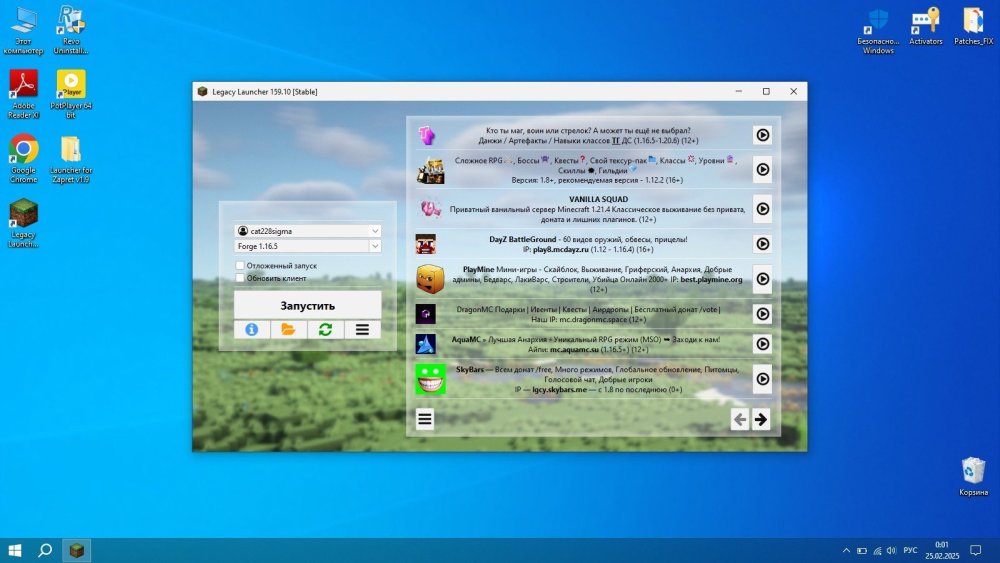The width and height of the screenshot is (1000, 563).
Task: Go to next server page arrow
Action: coord(761,419)
